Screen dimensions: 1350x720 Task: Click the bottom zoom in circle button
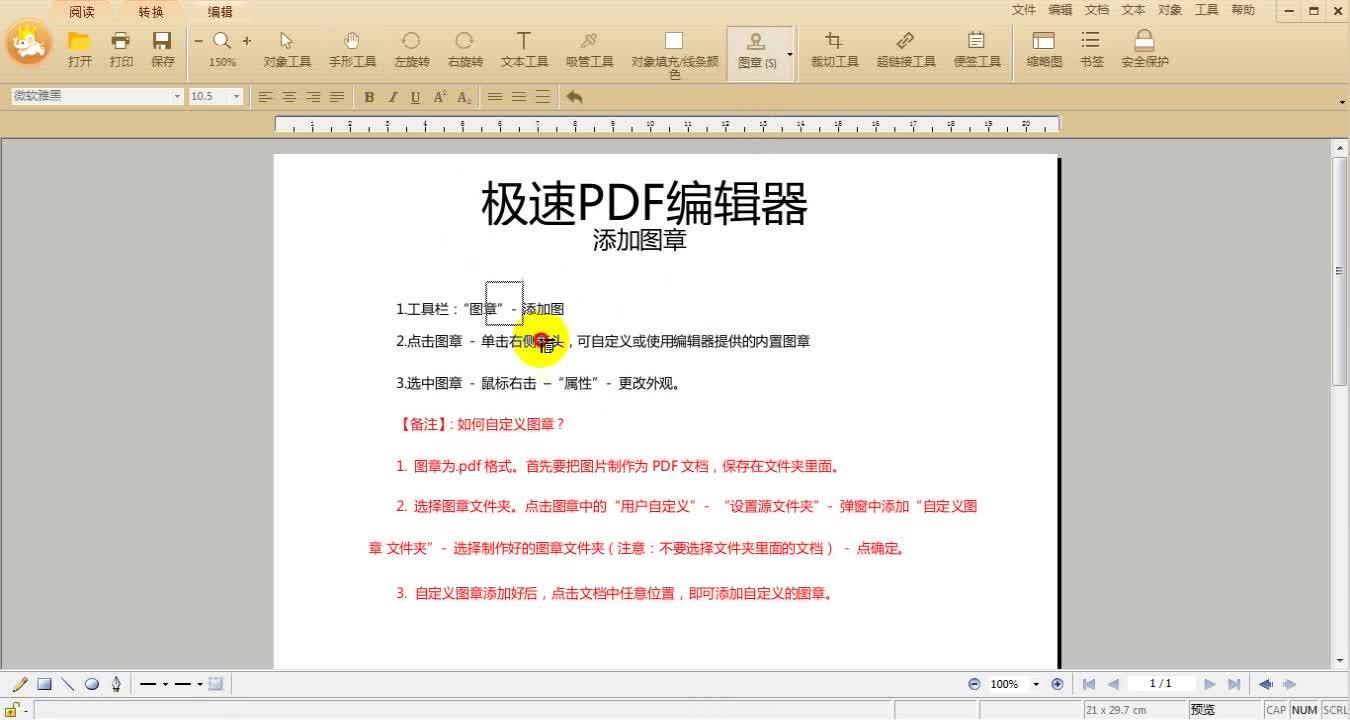[x=1057, y=684]
